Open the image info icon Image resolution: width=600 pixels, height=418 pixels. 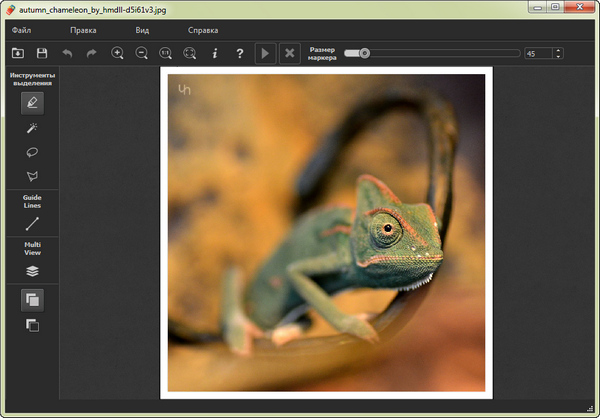pos(214,53)
